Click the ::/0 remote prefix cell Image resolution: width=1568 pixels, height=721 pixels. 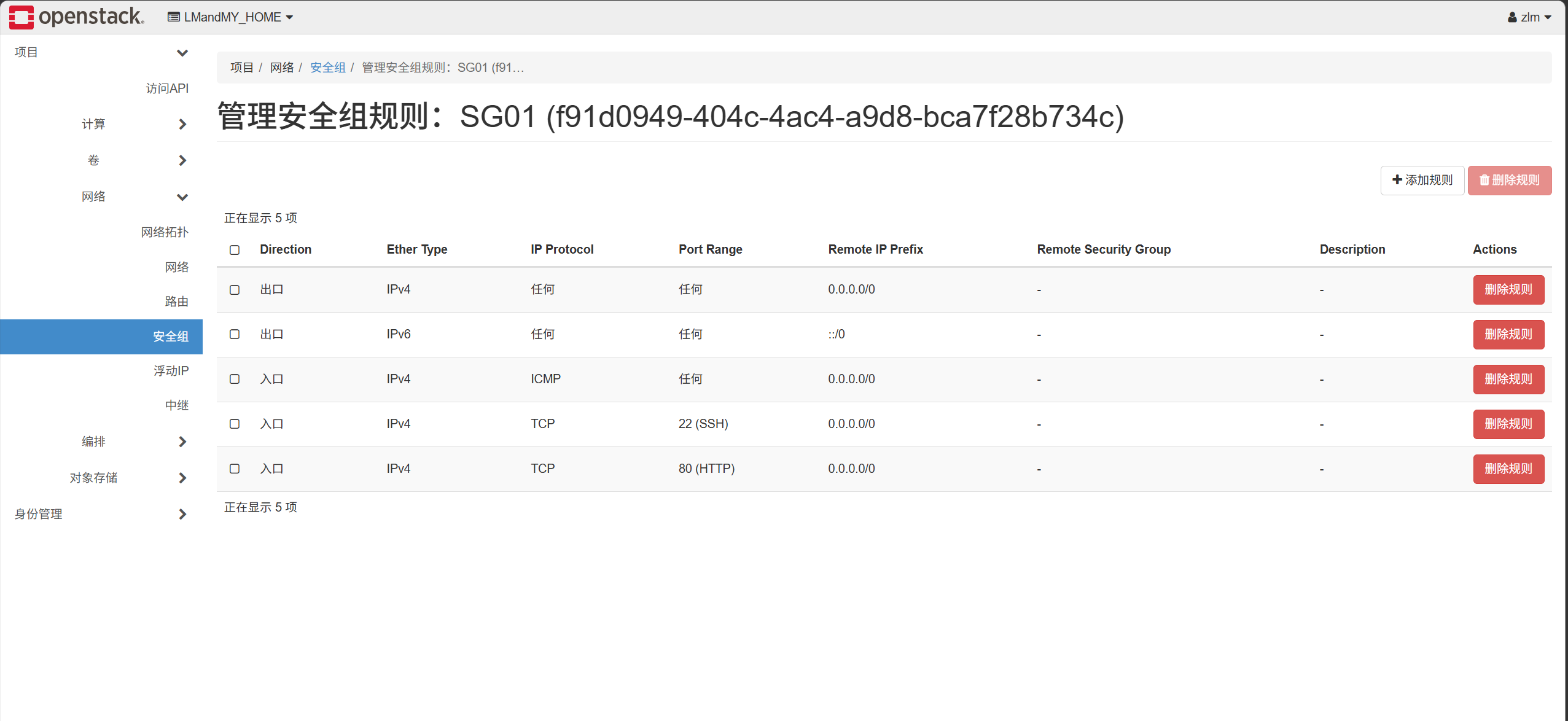(x=837, y=334)
